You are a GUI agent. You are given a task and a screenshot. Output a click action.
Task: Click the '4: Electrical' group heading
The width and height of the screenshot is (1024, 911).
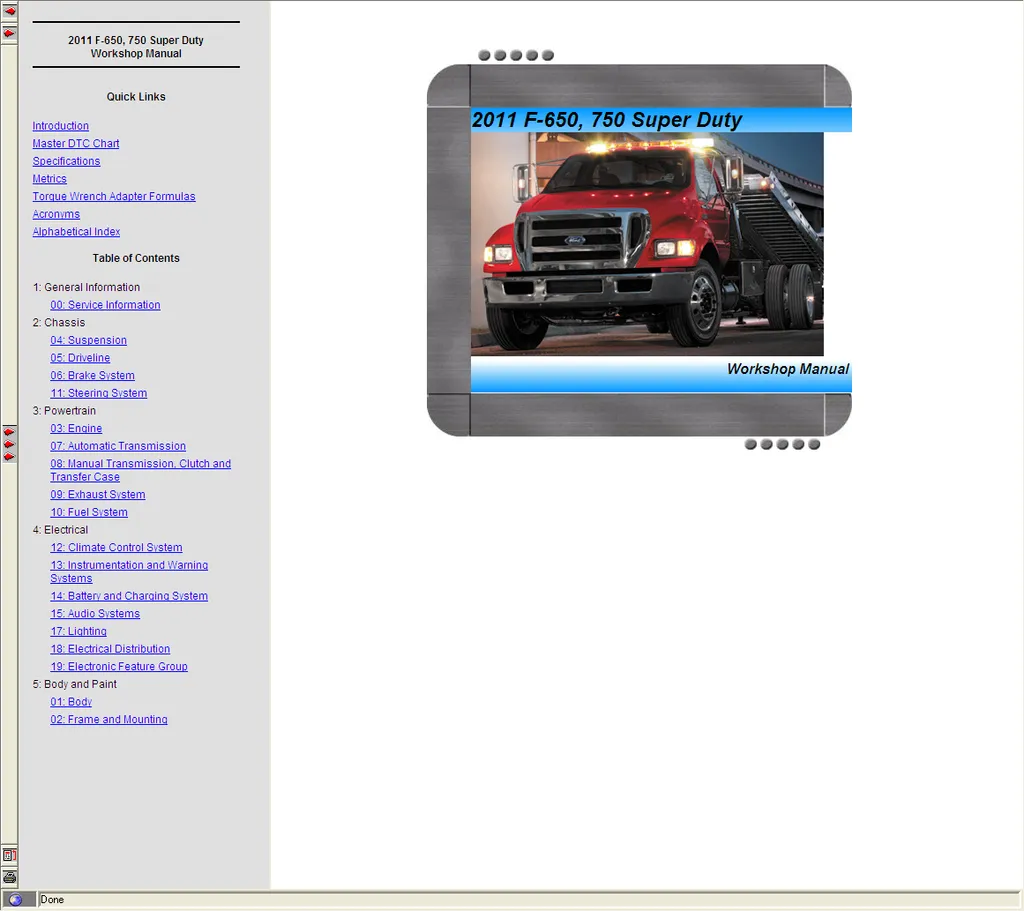(60, 530)
